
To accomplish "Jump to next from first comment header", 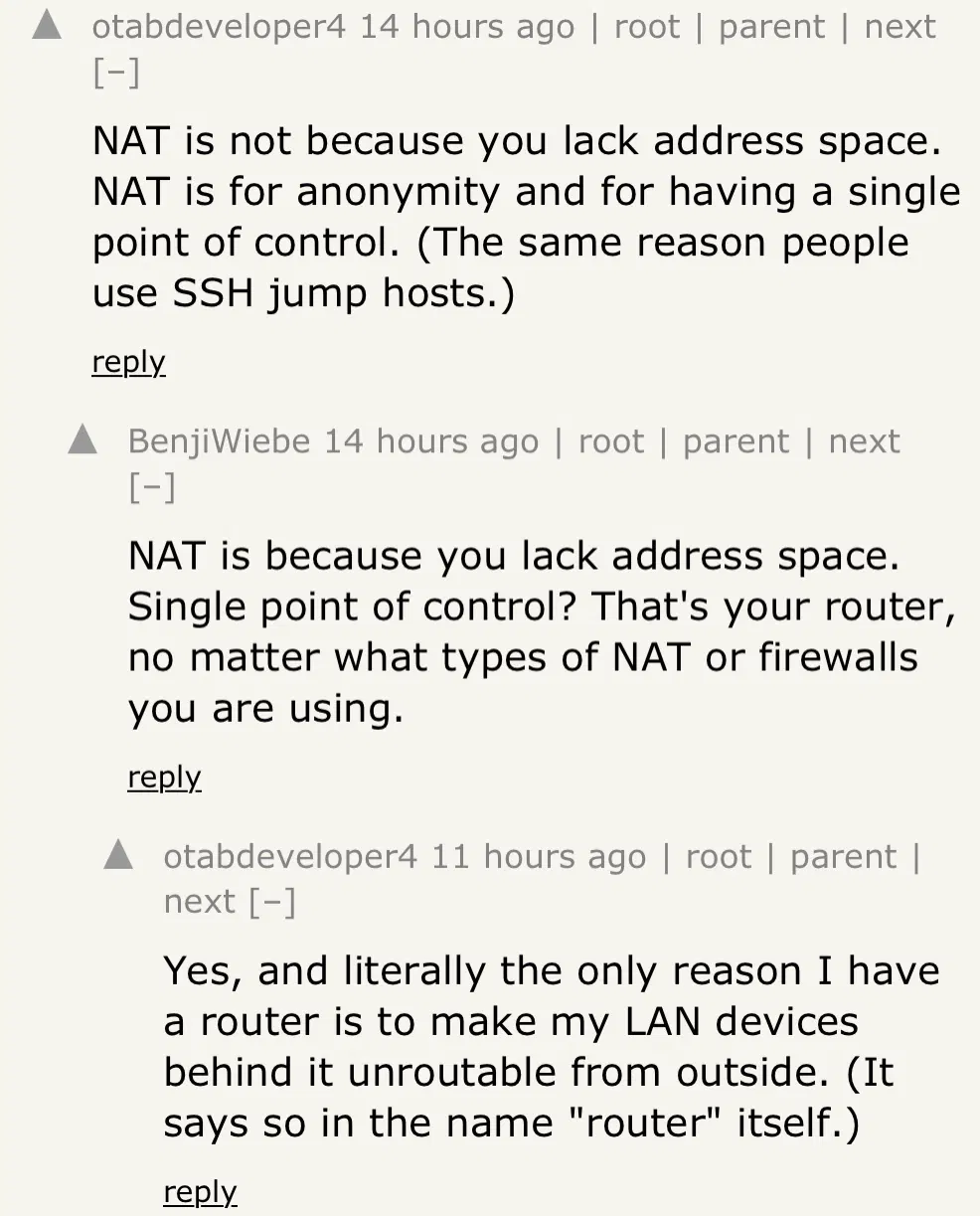I will click(900, 27).
